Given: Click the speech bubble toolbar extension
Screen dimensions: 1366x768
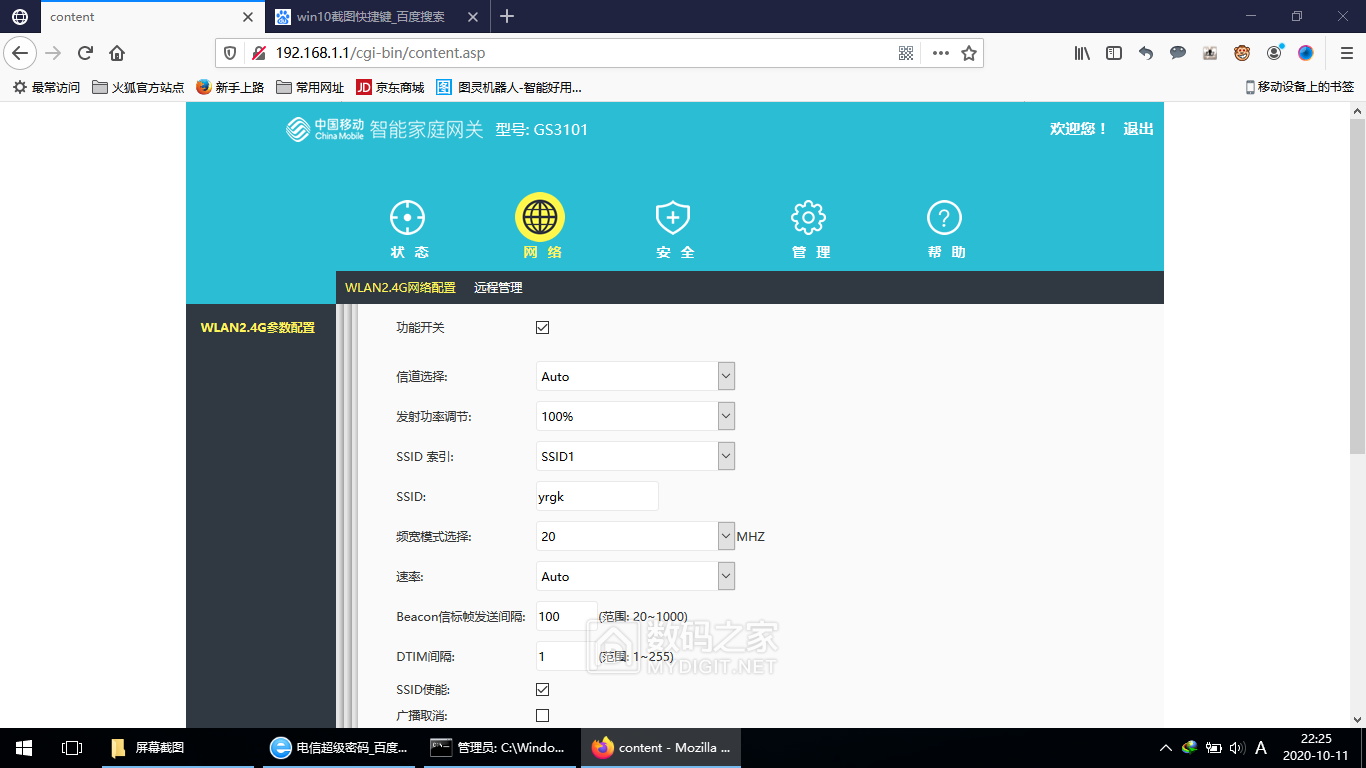Looking at the screenshot, I should point(1178,53).
